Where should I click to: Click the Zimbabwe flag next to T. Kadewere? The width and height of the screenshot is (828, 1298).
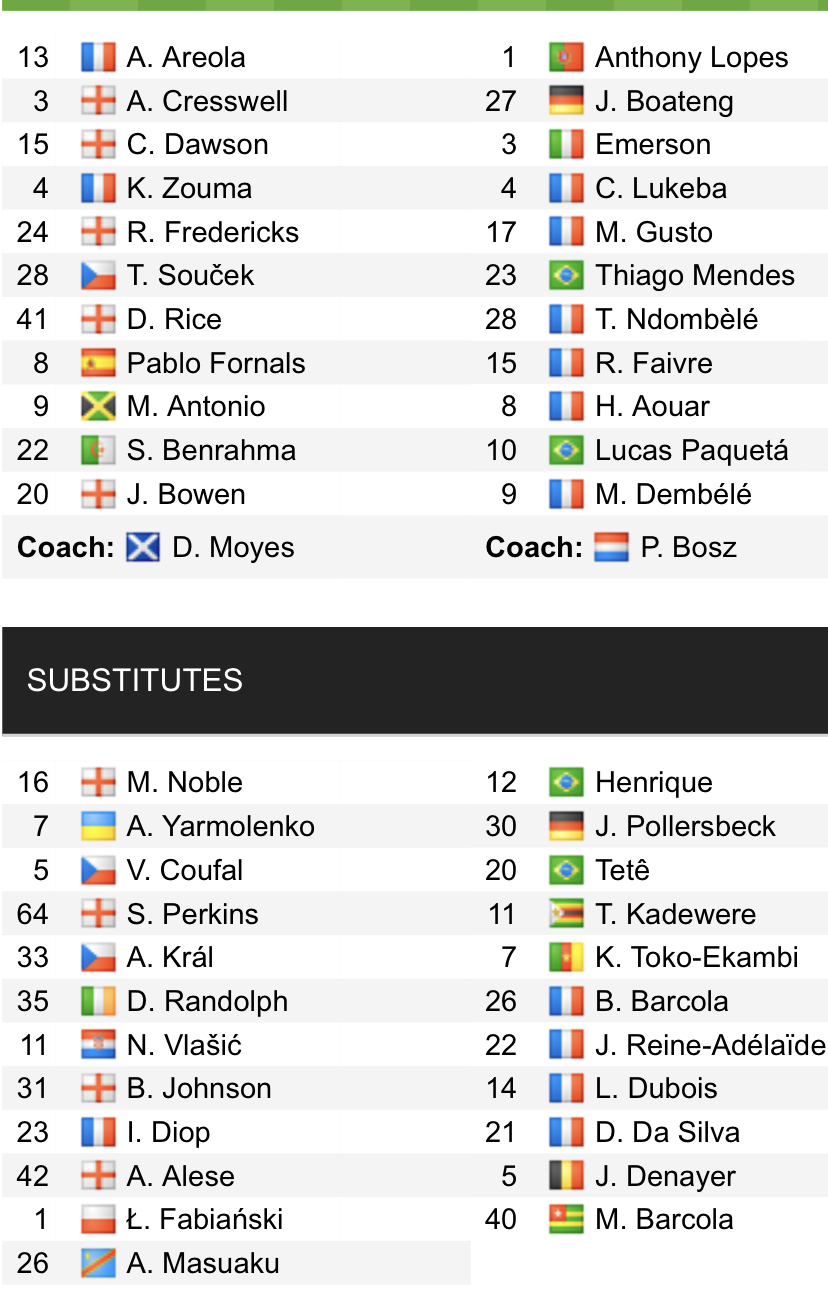[x=566, y=914]
